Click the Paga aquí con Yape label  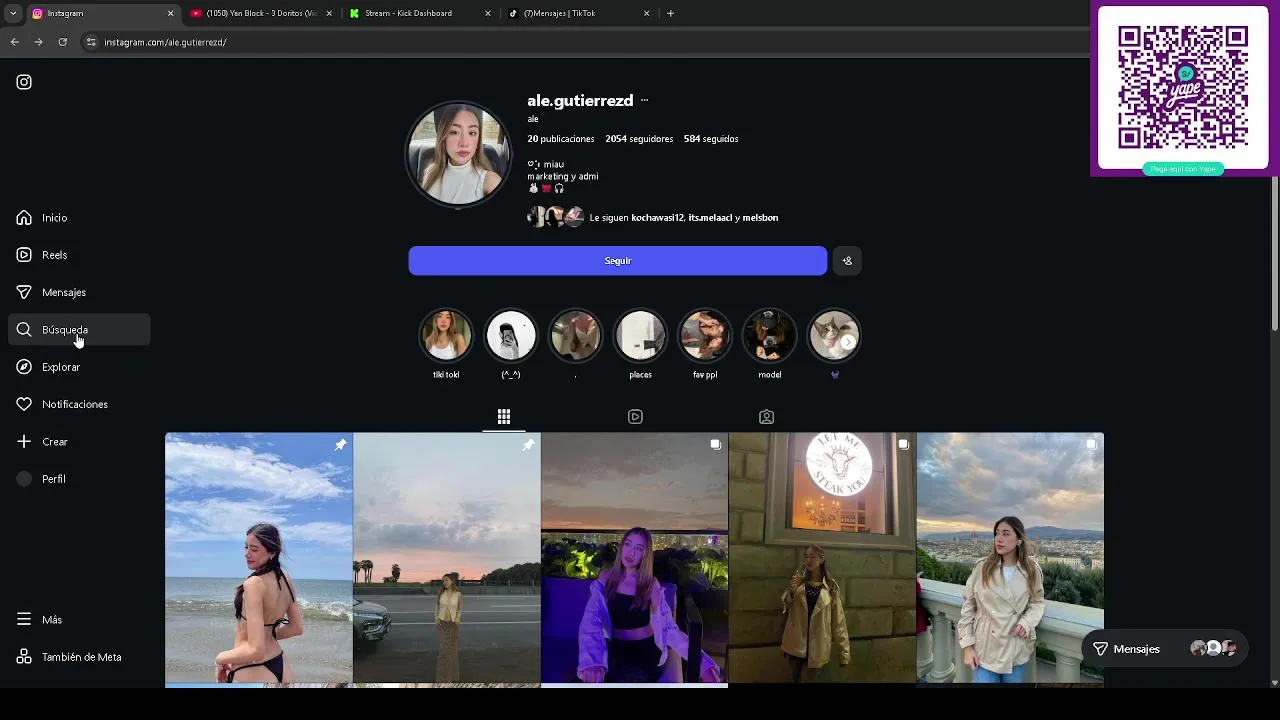coord(1183,169)
